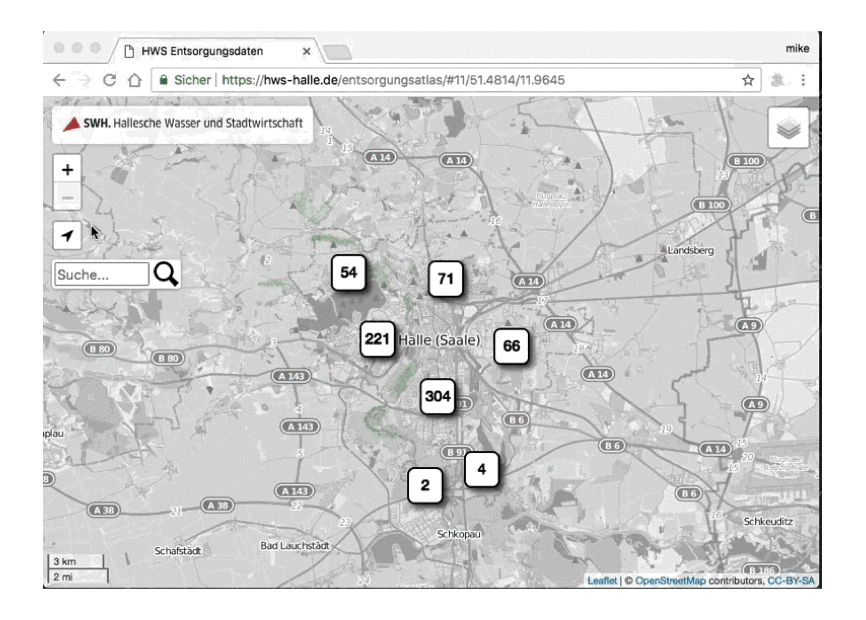Click the cluster marker labeled 71
Screen dimensions: 866x620
pyautogui.click(x=446, y=280)
